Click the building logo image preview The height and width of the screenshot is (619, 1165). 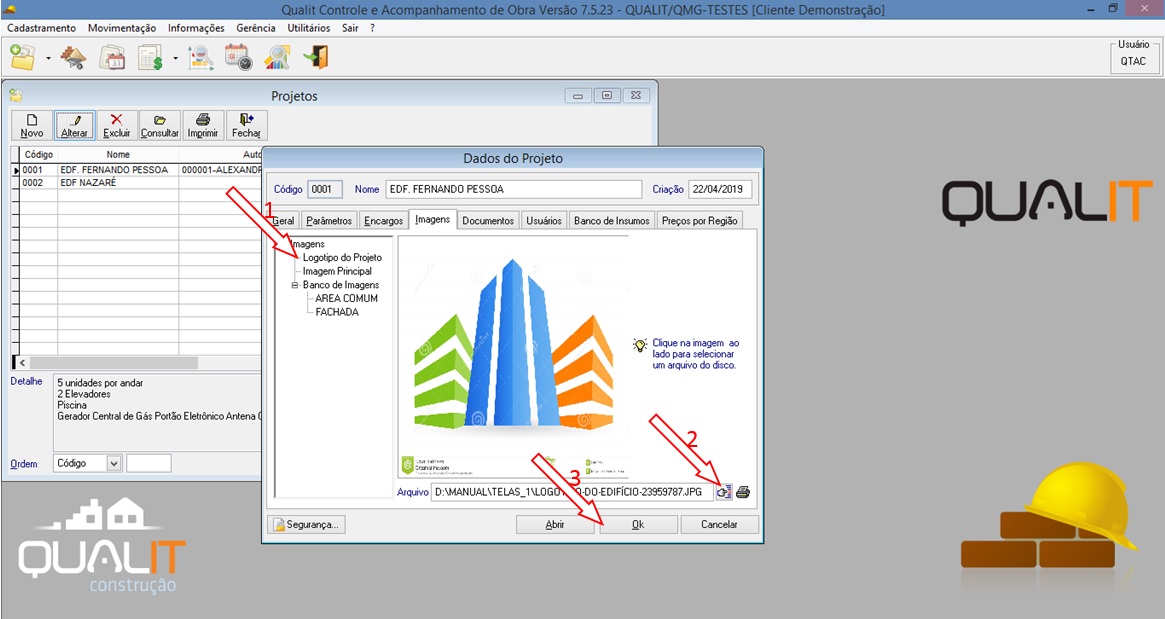[x=513, y=356]
